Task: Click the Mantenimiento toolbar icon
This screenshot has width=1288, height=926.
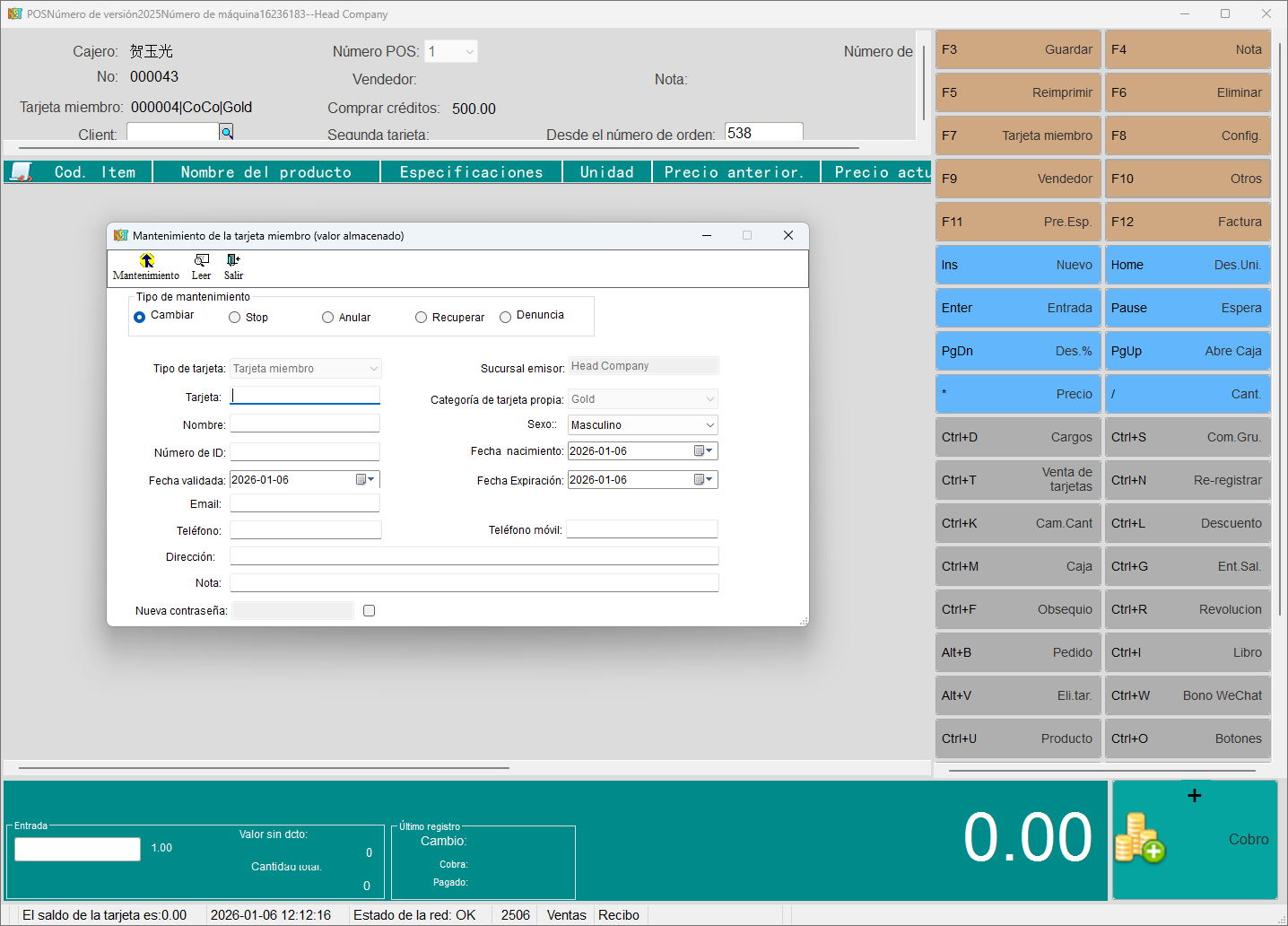Action: 146,261
